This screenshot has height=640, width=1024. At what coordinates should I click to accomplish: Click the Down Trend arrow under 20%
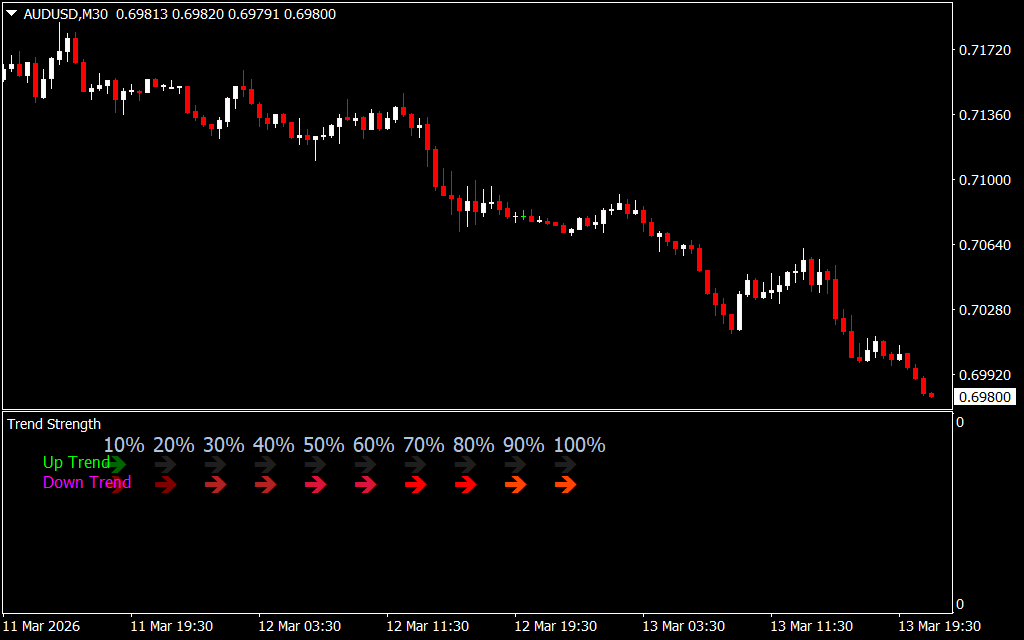pyautogui.click(x=166, y=485)
